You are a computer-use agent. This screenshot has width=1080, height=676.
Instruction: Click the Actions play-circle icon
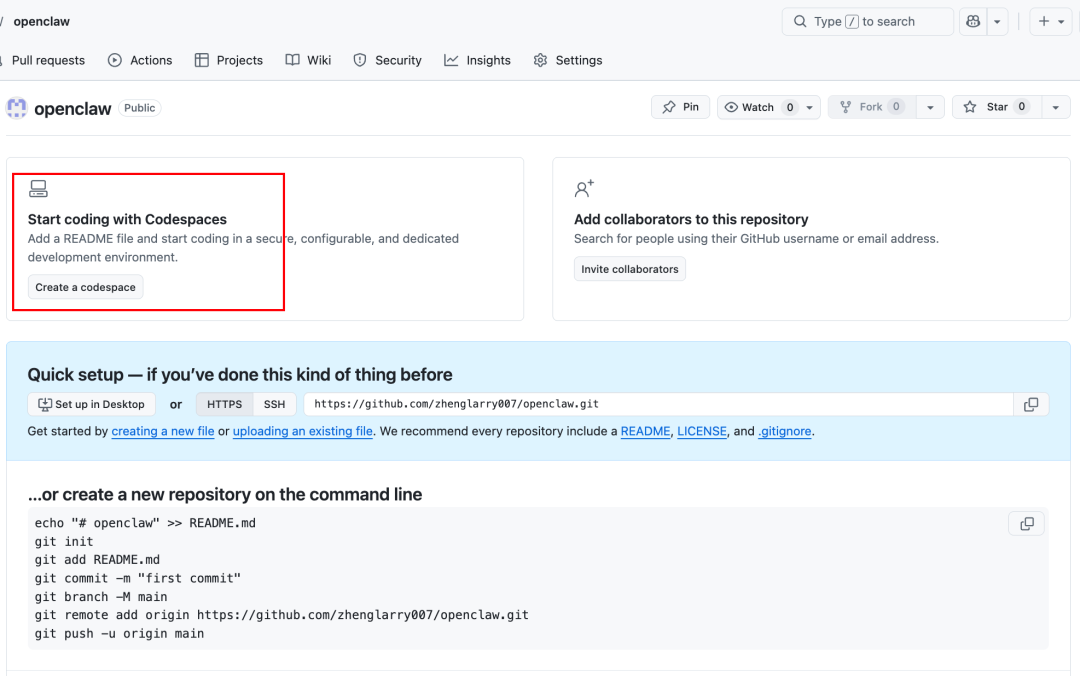click(x=115, y=60)
